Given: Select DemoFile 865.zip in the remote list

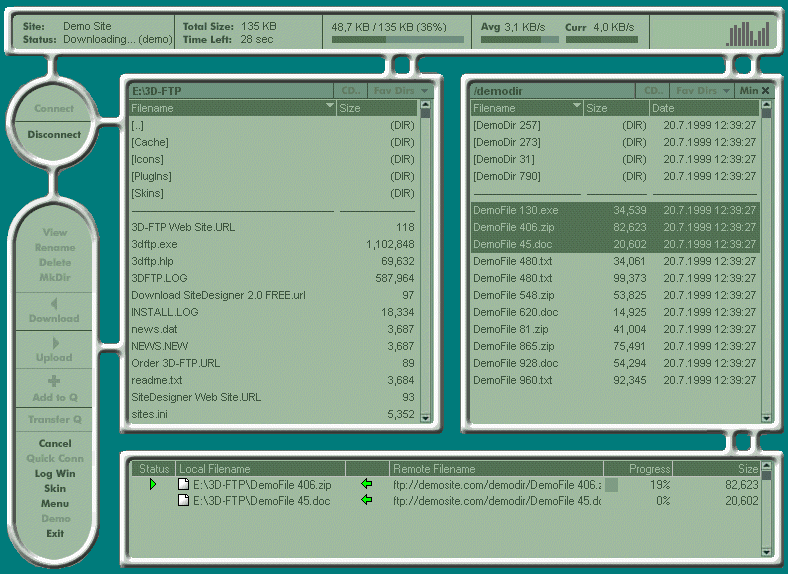Looking at the screenshot, I should coord(615,346).
